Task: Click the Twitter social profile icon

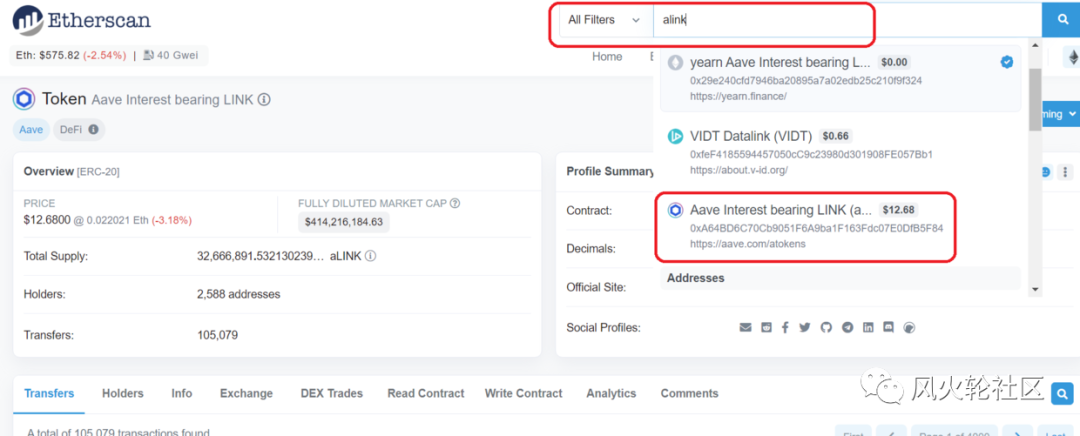Action: tap(805, 327)
